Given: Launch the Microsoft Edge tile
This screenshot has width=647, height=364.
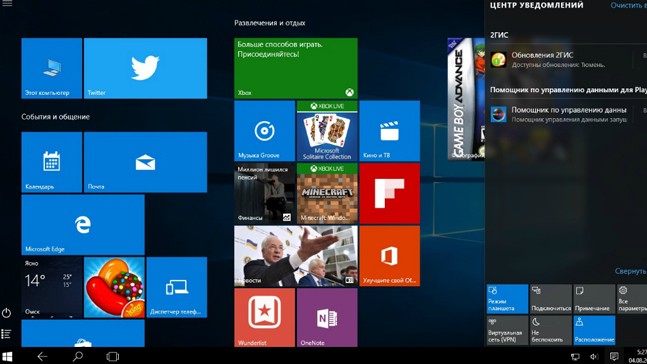Looking at the screenshot, I should (x=83, y=225).
